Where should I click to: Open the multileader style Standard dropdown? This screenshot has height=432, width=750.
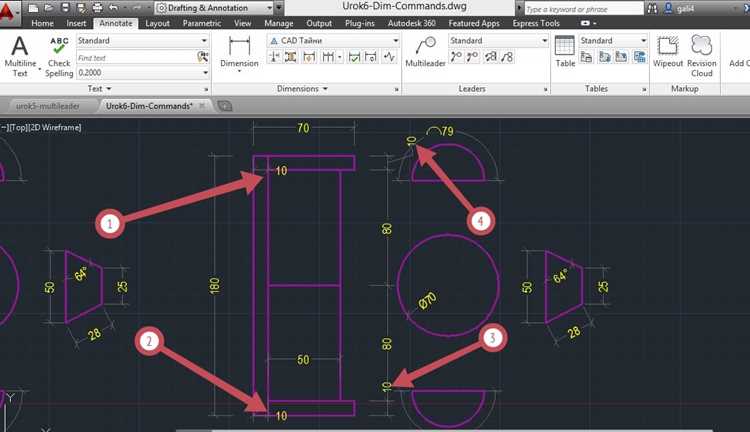click(544, 41)
